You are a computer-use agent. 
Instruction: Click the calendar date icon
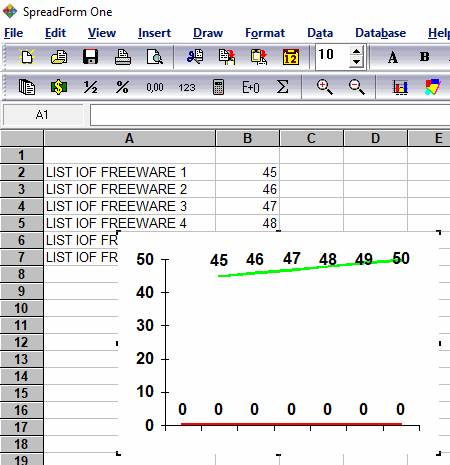[291, 57]
